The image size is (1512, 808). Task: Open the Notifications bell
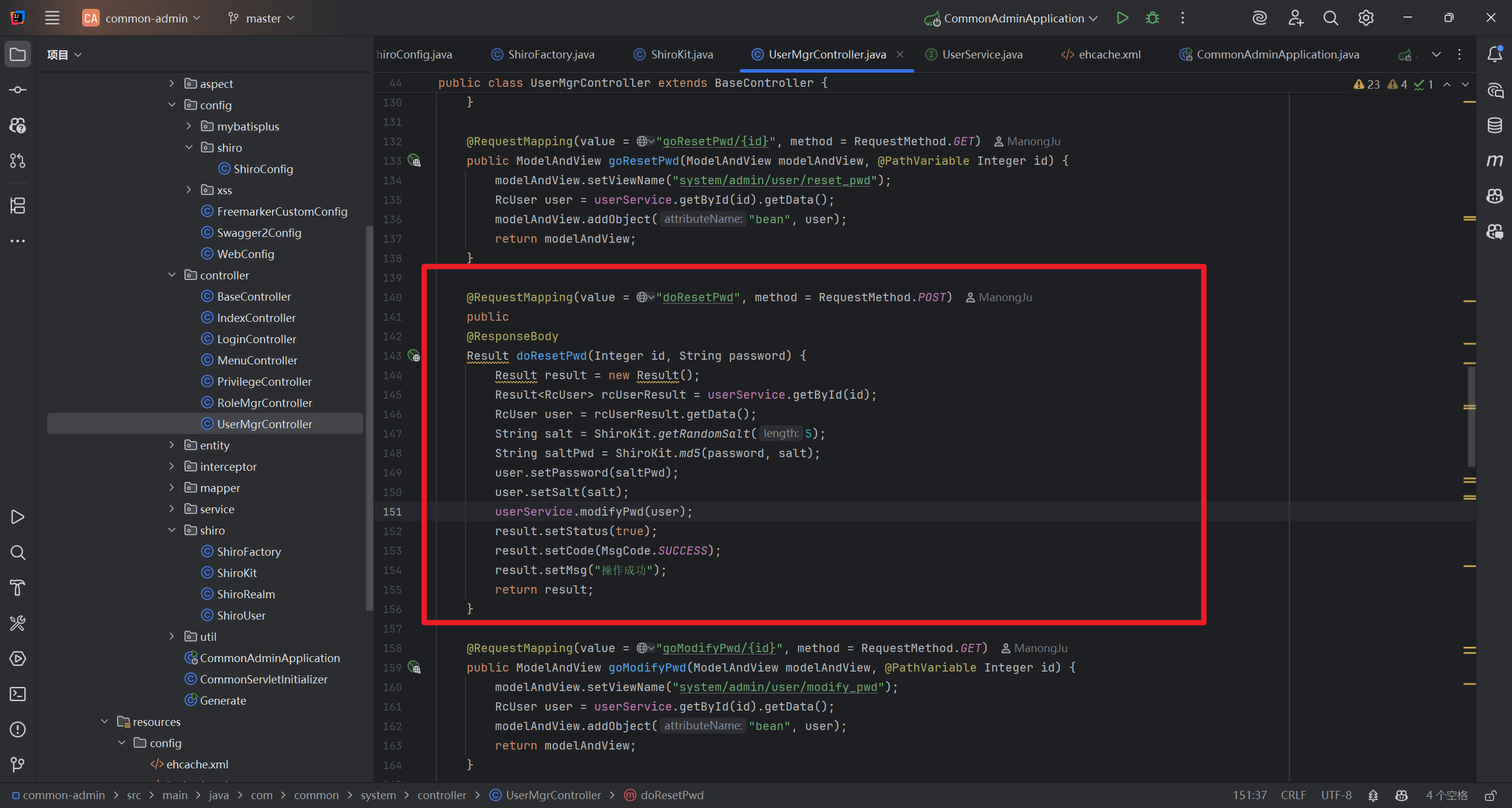coord(1495,54)
